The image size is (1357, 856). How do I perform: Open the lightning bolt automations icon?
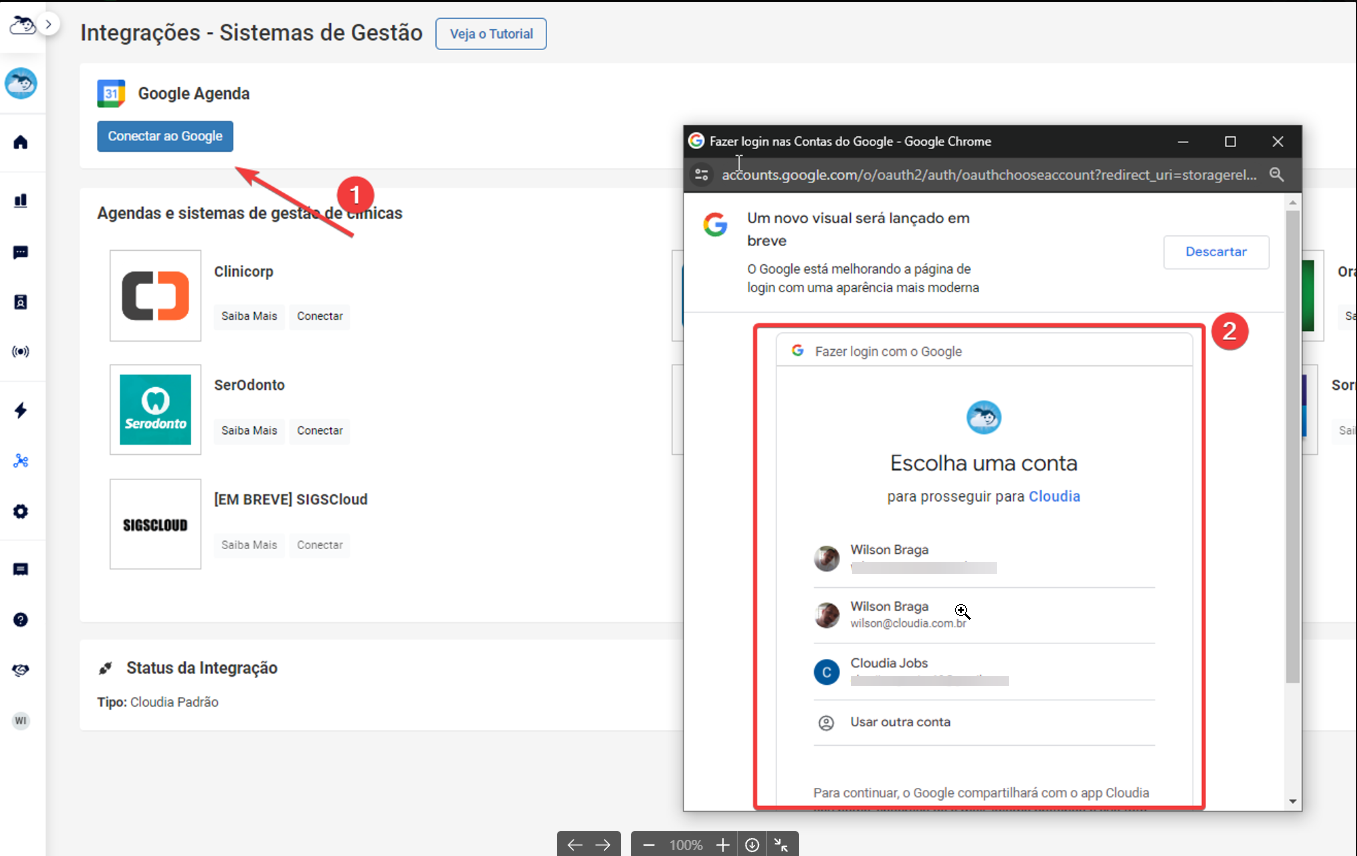click(x=20, y=411)
